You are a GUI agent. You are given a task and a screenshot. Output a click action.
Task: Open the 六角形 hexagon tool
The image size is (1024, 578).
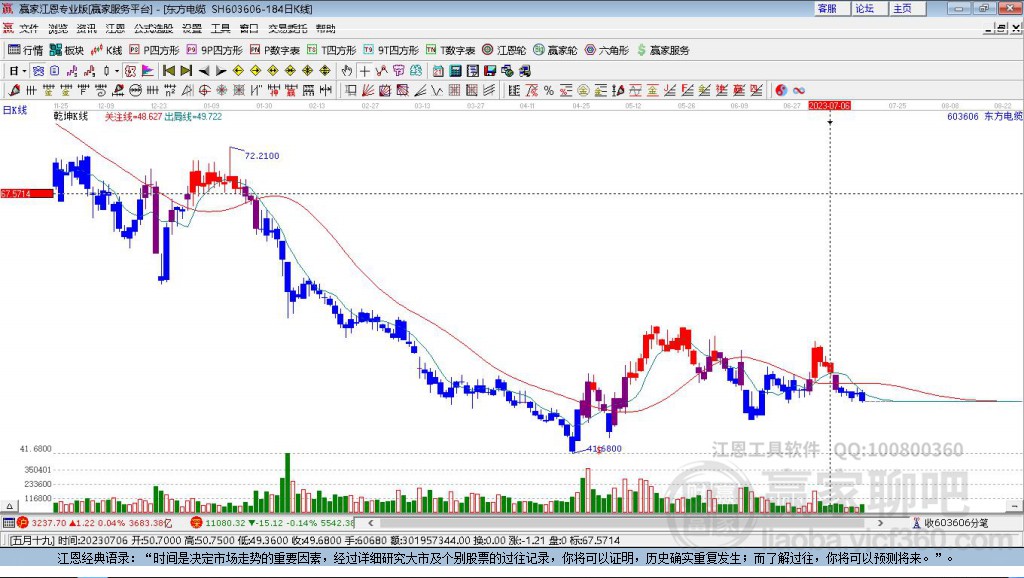(x=607, y=50)
